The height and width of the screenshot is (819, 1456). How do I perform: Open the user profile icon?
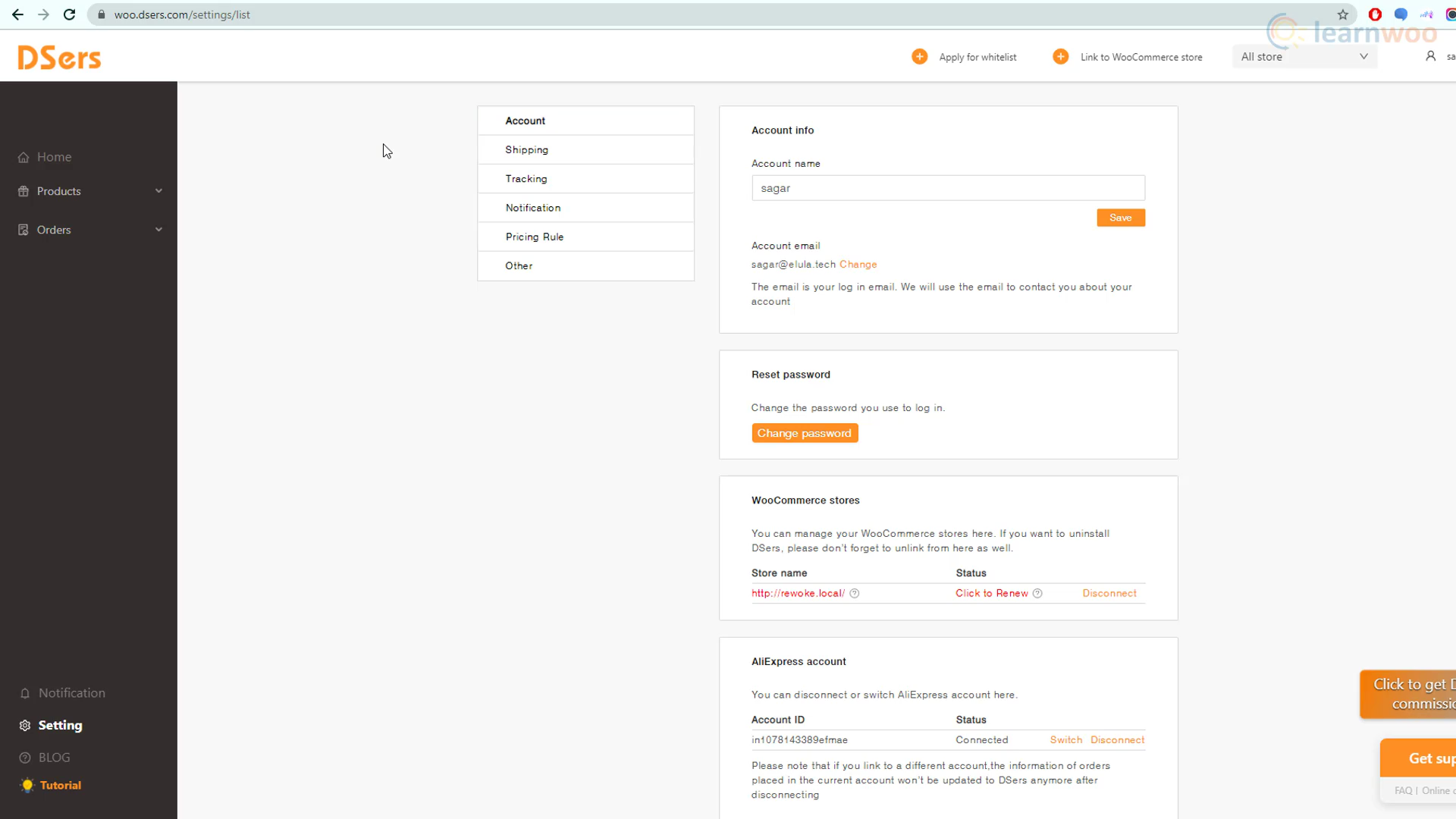pyautogui.click(x=1430, y=56)
